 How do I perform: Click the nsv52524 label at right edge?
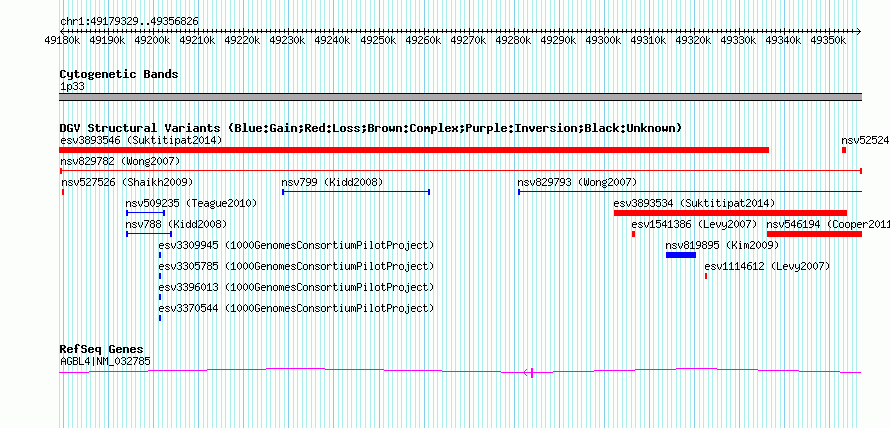pos(865,140)
